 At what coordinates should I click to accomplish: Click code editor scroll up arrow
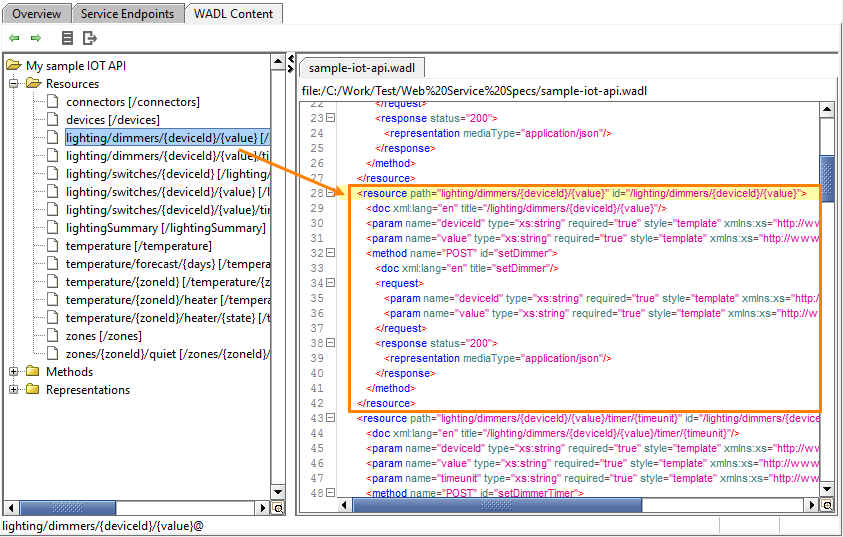[827, 110]
